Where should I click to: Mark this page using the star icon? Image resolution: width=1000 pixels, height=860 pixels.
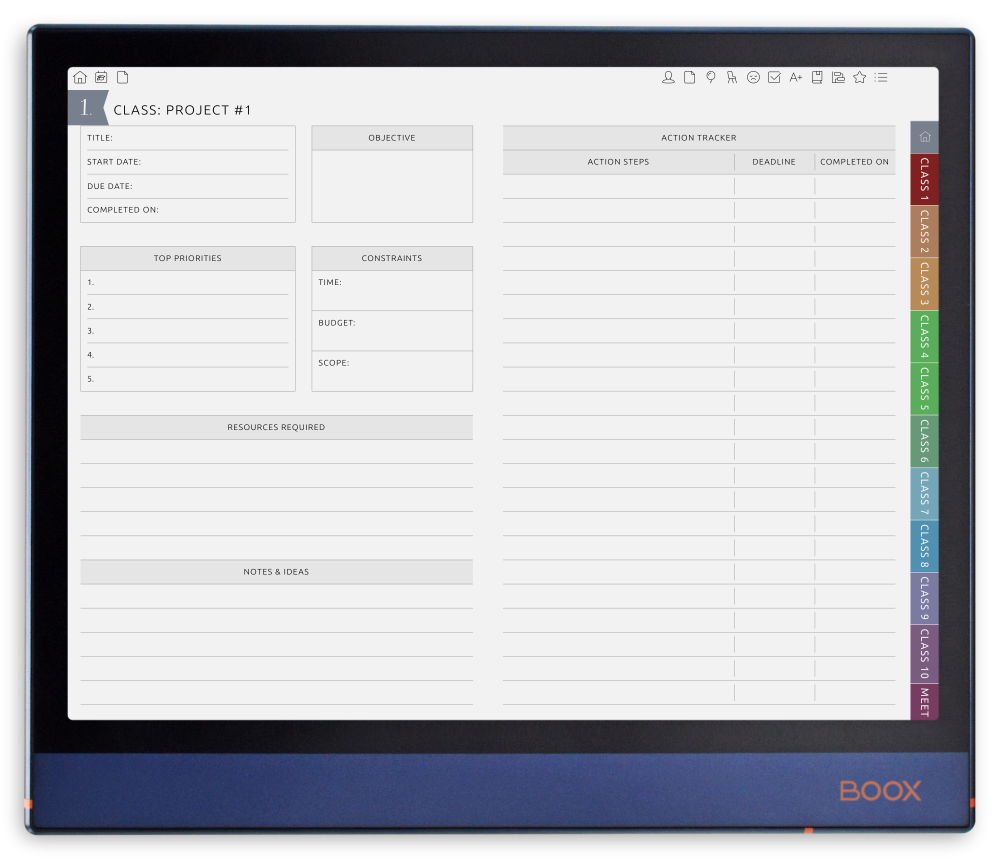coord(859,77)
